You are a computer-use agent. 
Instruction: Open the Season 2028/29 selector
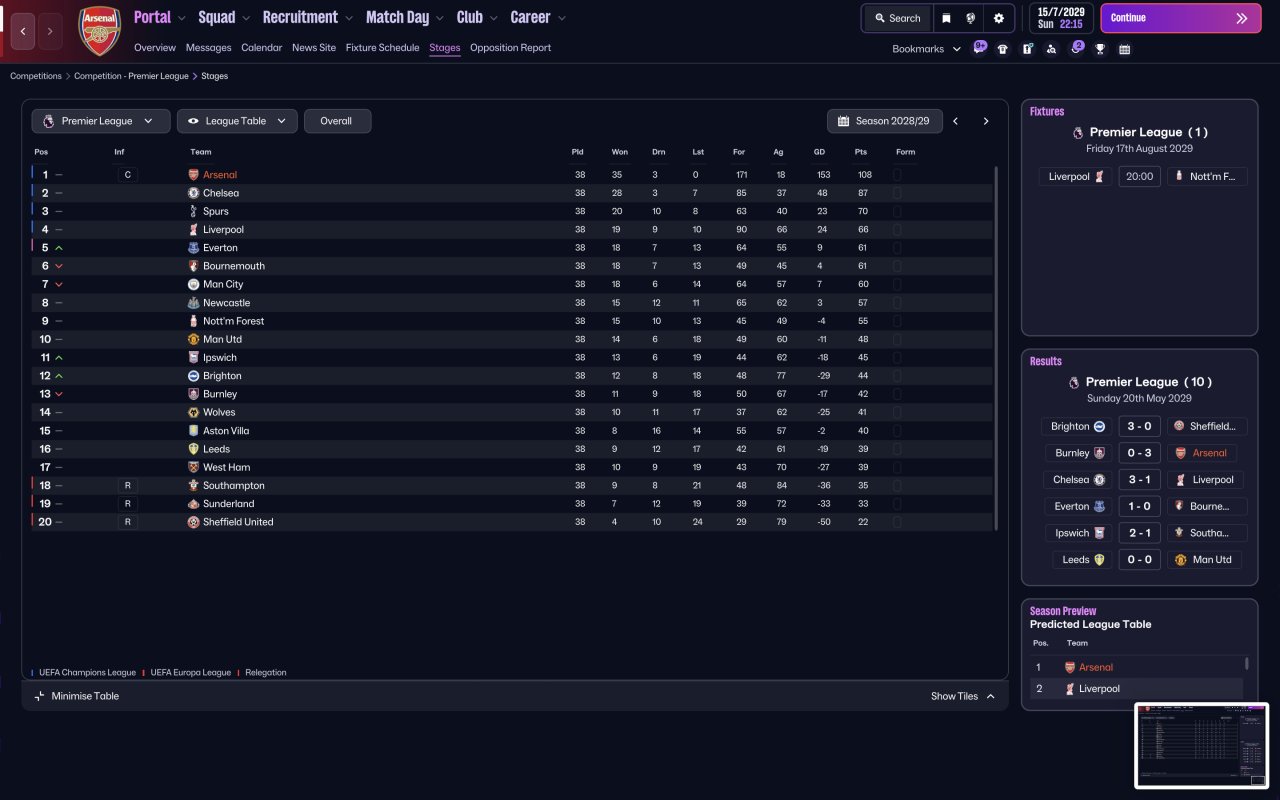[x=884, y=121]
